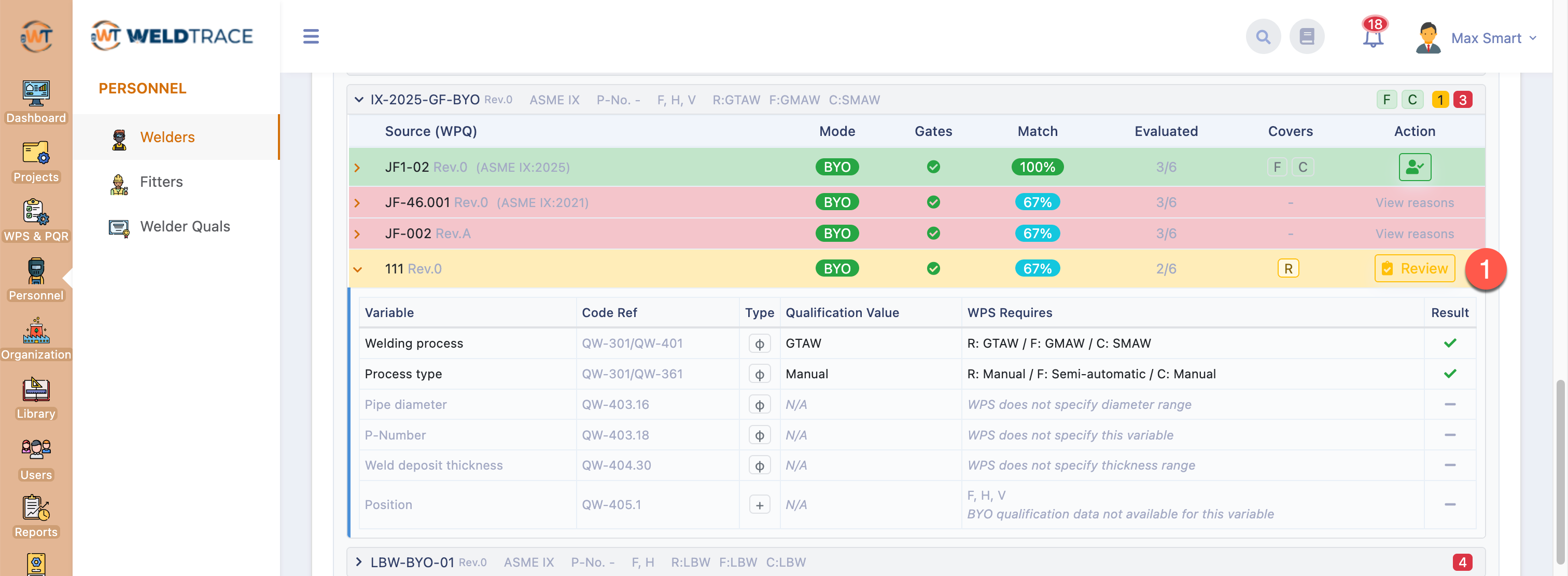This screenshot has width=1568, height=576.
Task: Click the F covers badge on JF1-02 row
Action: (x=1277, y=167)
